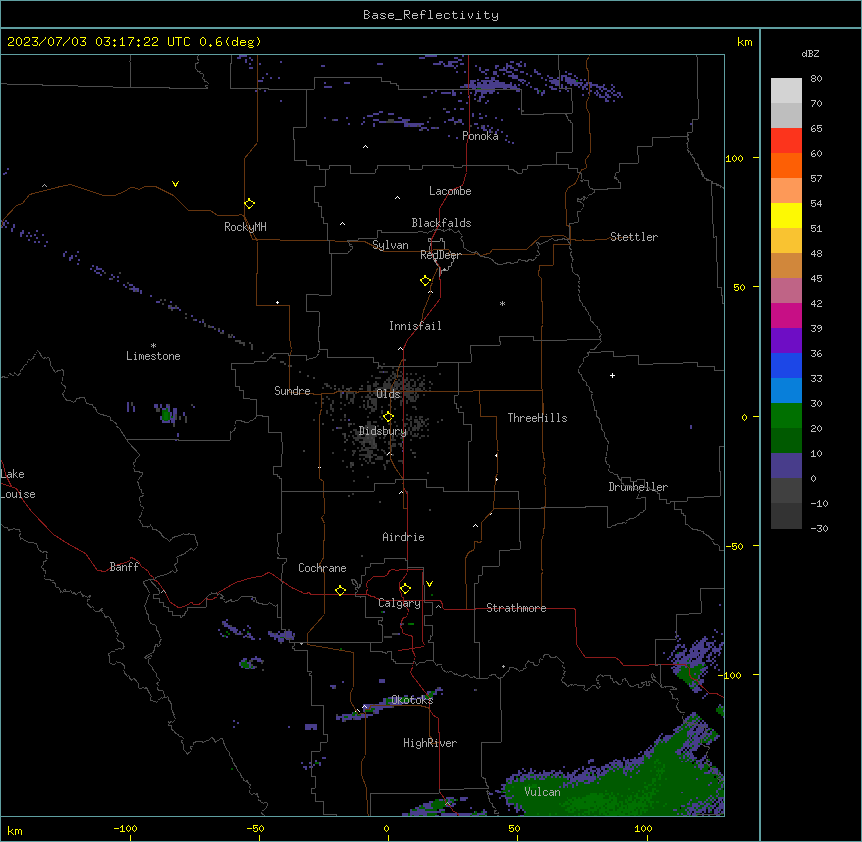
Task: Click the HighRiver town label
Action: click(x=430, y=743)
